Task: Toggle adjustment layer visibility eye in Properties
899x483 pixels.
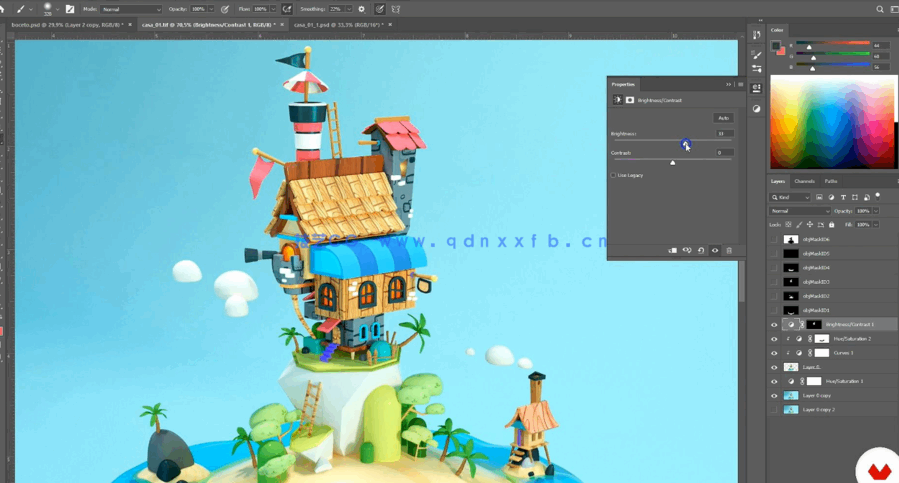Action: (x=715, y=251)
